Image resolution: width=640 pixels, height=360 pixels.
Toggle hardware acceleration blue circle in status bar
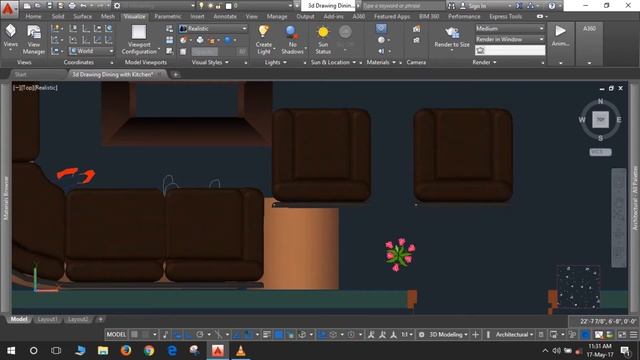[x=585, y=335]
